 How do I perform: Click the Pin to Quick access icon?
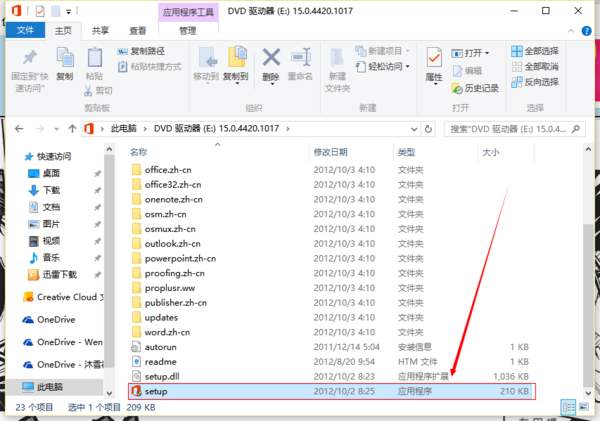point(30,58)
